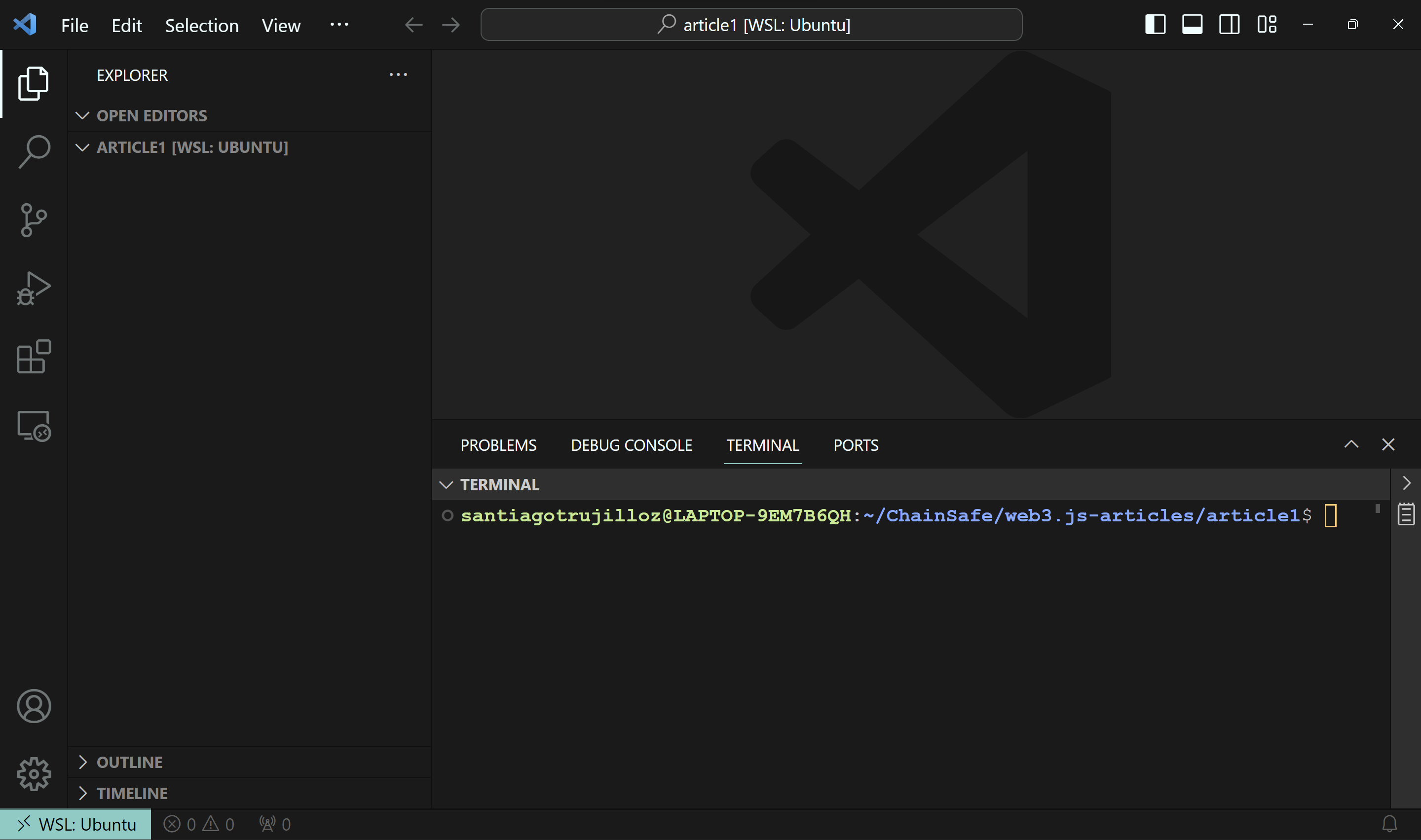
Task: Click the Source Control icon in sidebar
Action: tap(33, 219)
